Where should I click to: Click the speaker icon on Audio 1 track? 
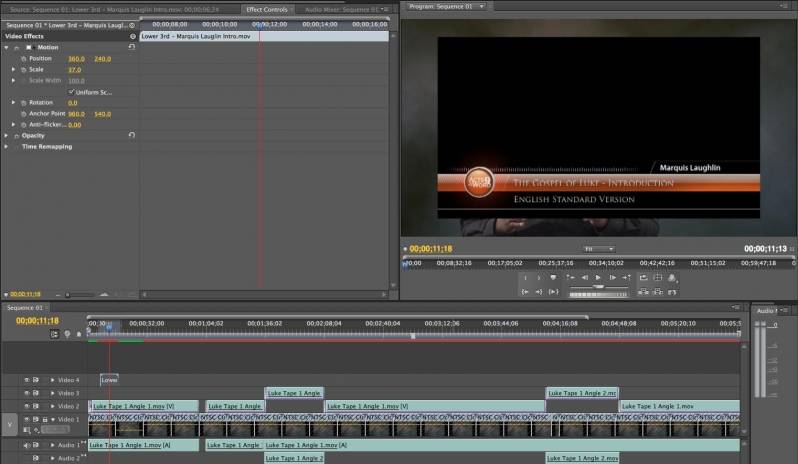25,445
